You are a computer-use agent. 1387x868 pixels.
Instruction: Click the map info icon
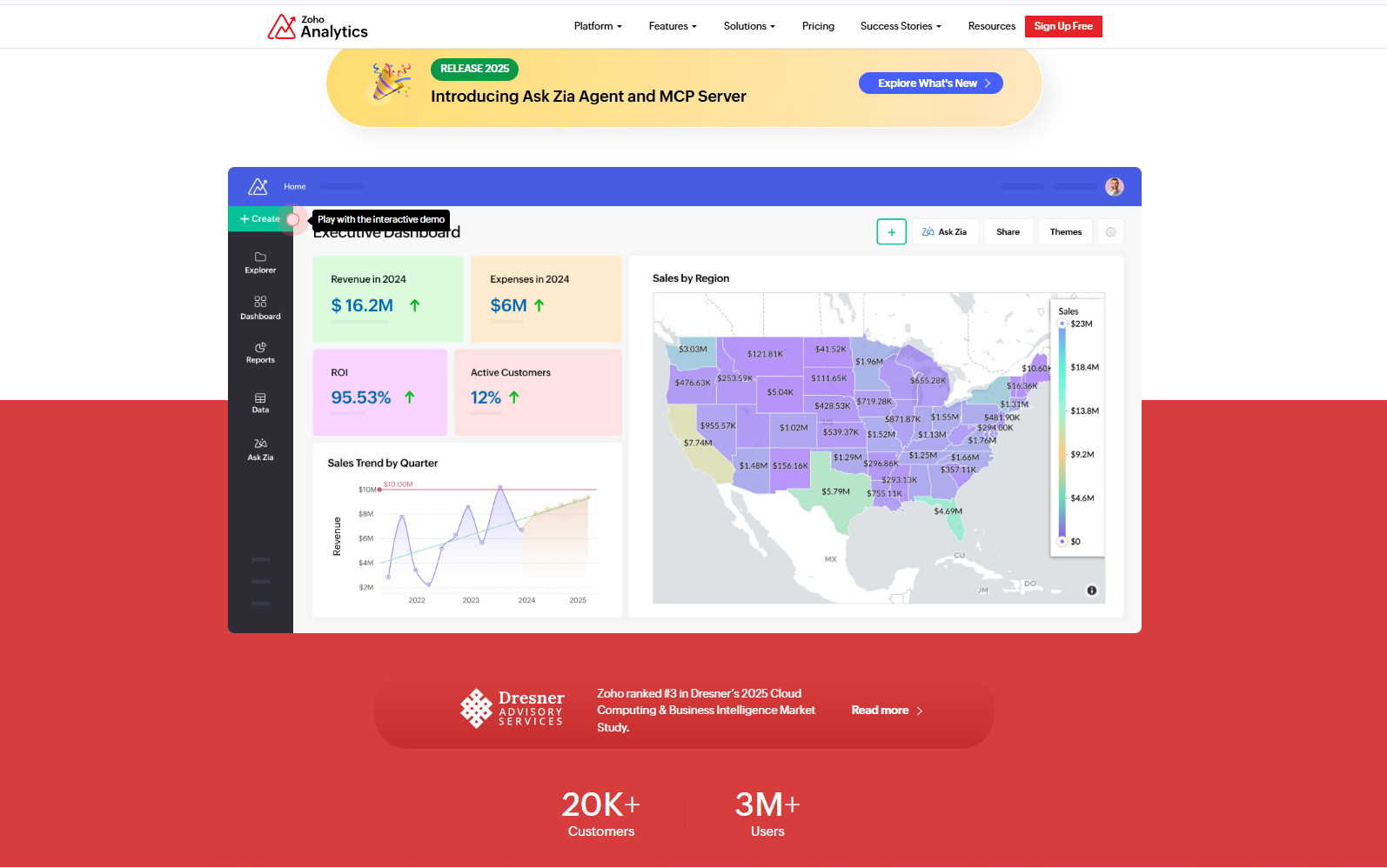point(1091,591)
